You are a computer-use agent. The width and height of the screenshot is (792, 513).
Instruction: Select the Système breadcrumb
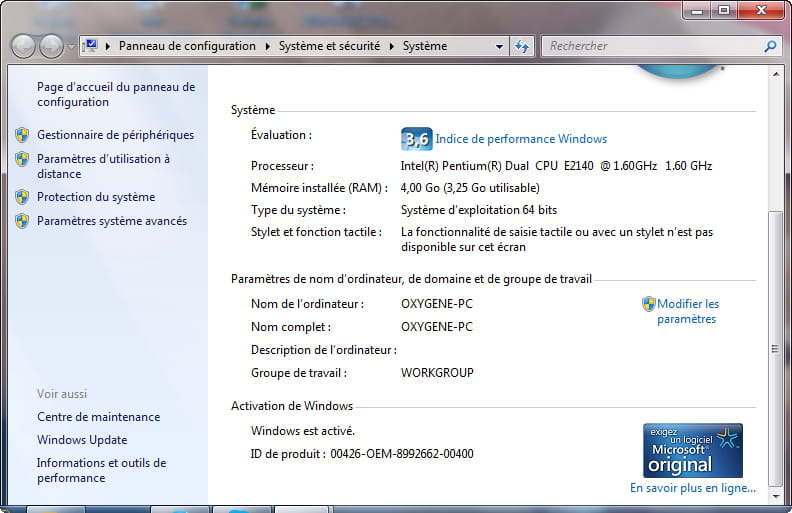click(425, 46)
